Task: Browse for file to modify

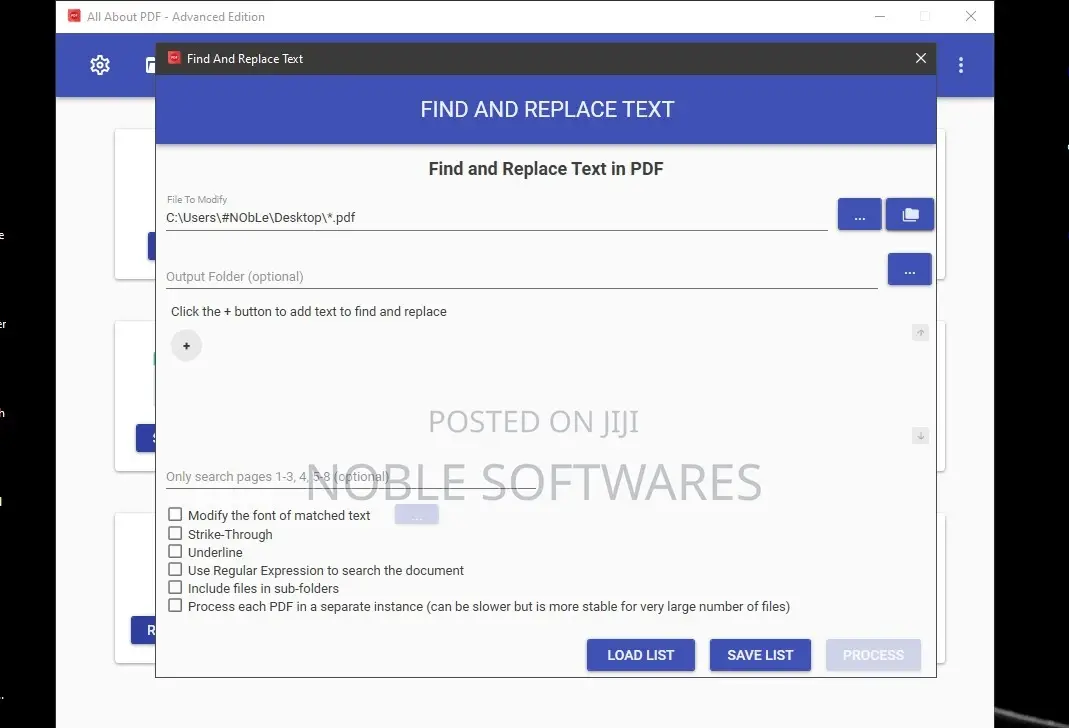Action: pos(859,215)
